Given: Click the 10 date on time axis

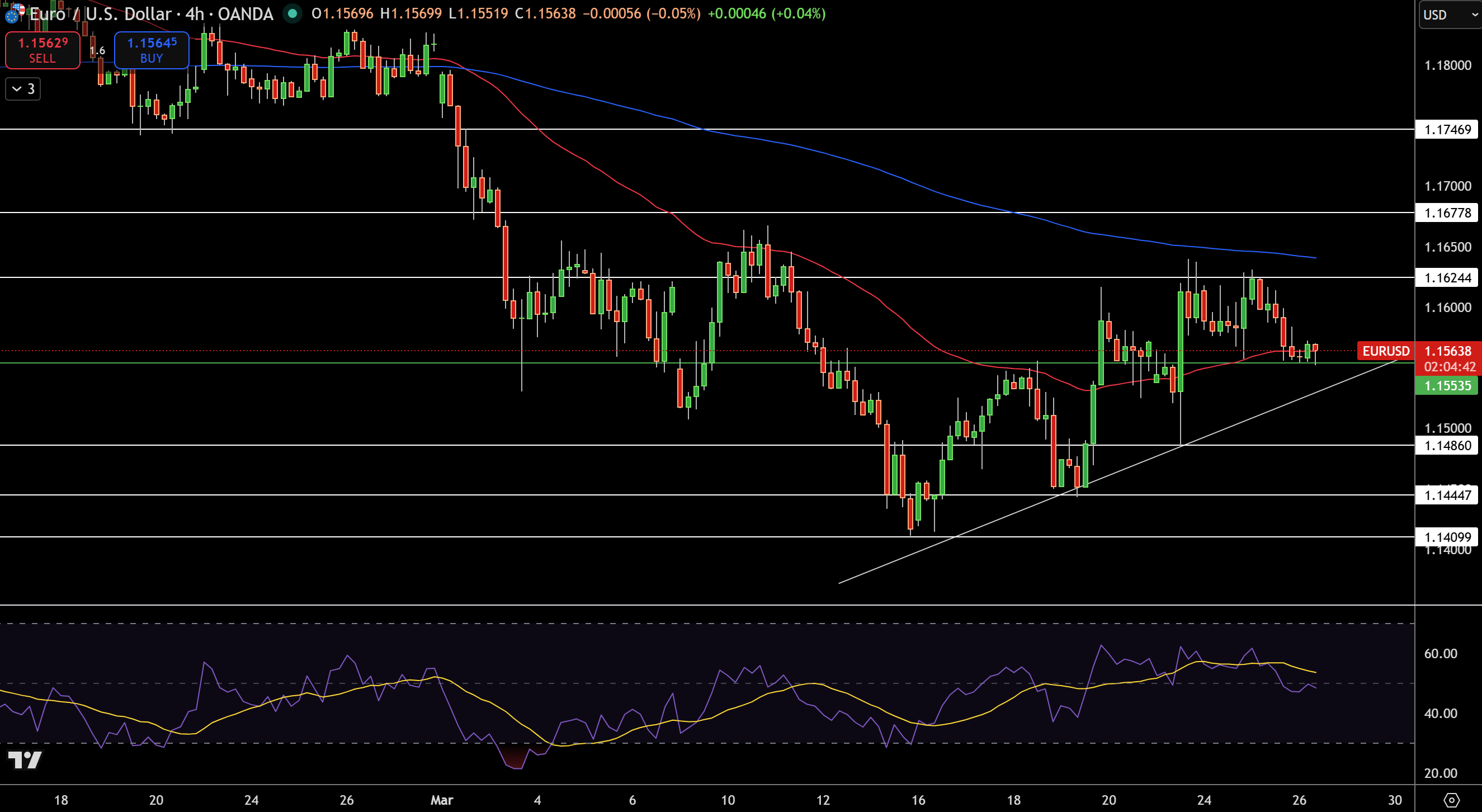Looking at the screenshot, I should click(x=728, y=800).
